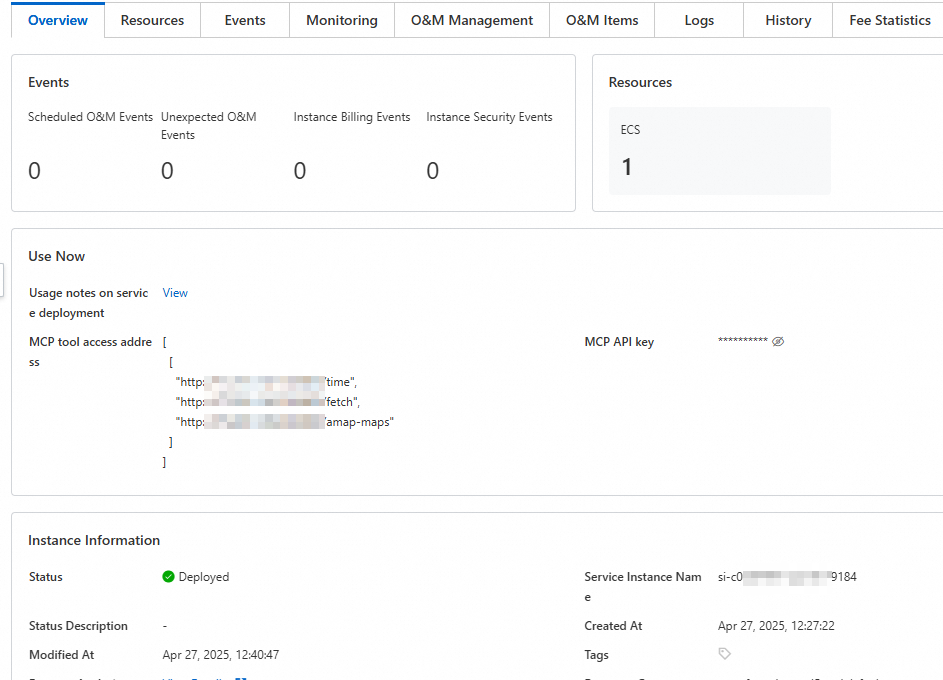Click the masked MCP API key value
943x680 pixels.
tap(743, 341)
